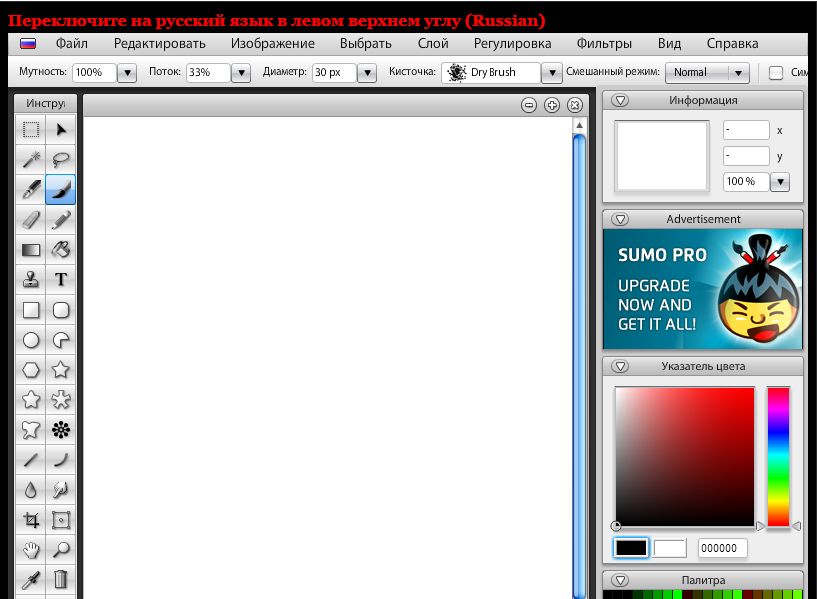This screenshot has width=817, height=599.
Task: Open the Кисточка Dry Brush dropdown
Action: 553,73
